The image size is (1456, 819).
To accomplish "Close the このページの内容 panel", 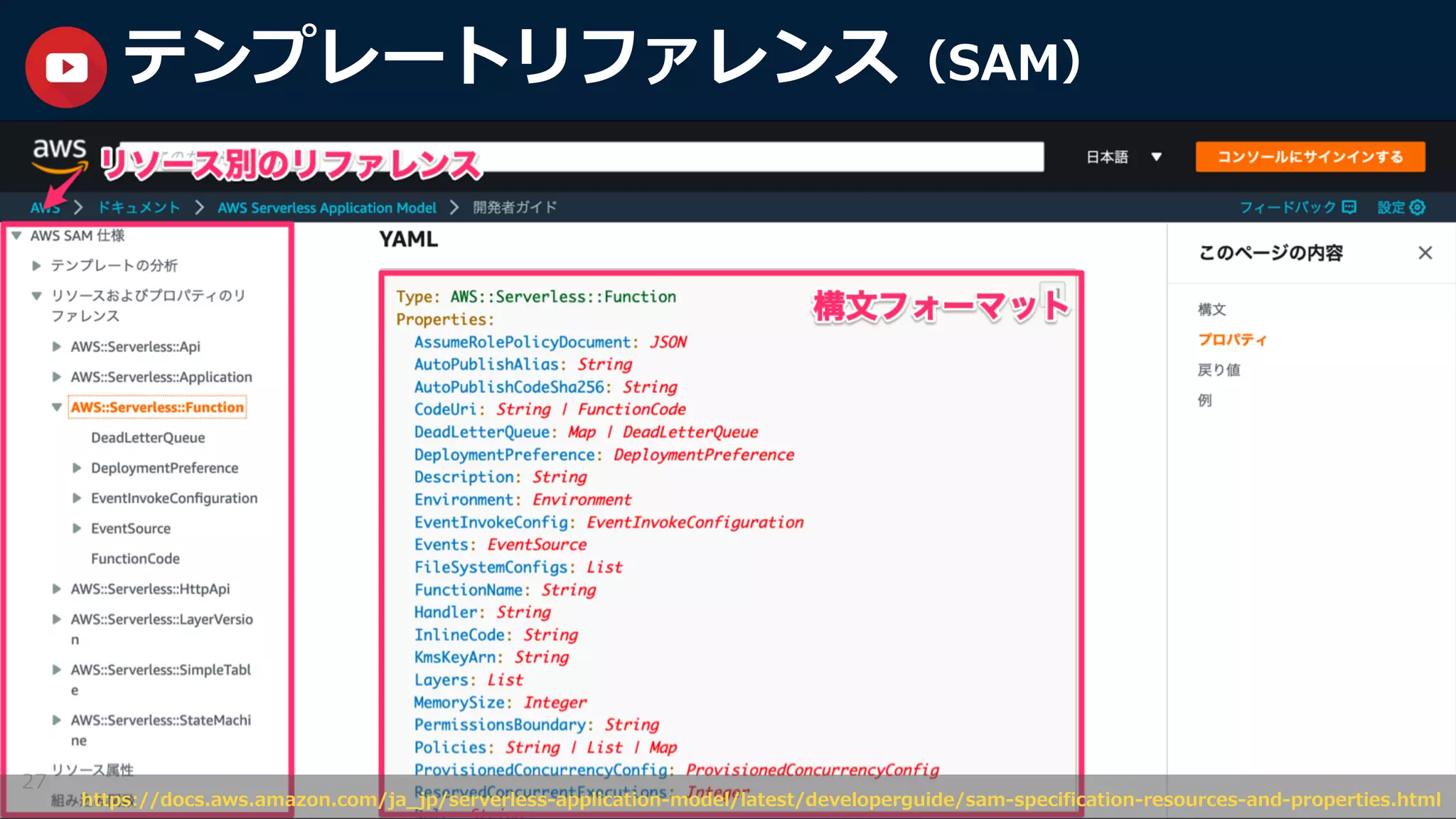I will 1425,253.
